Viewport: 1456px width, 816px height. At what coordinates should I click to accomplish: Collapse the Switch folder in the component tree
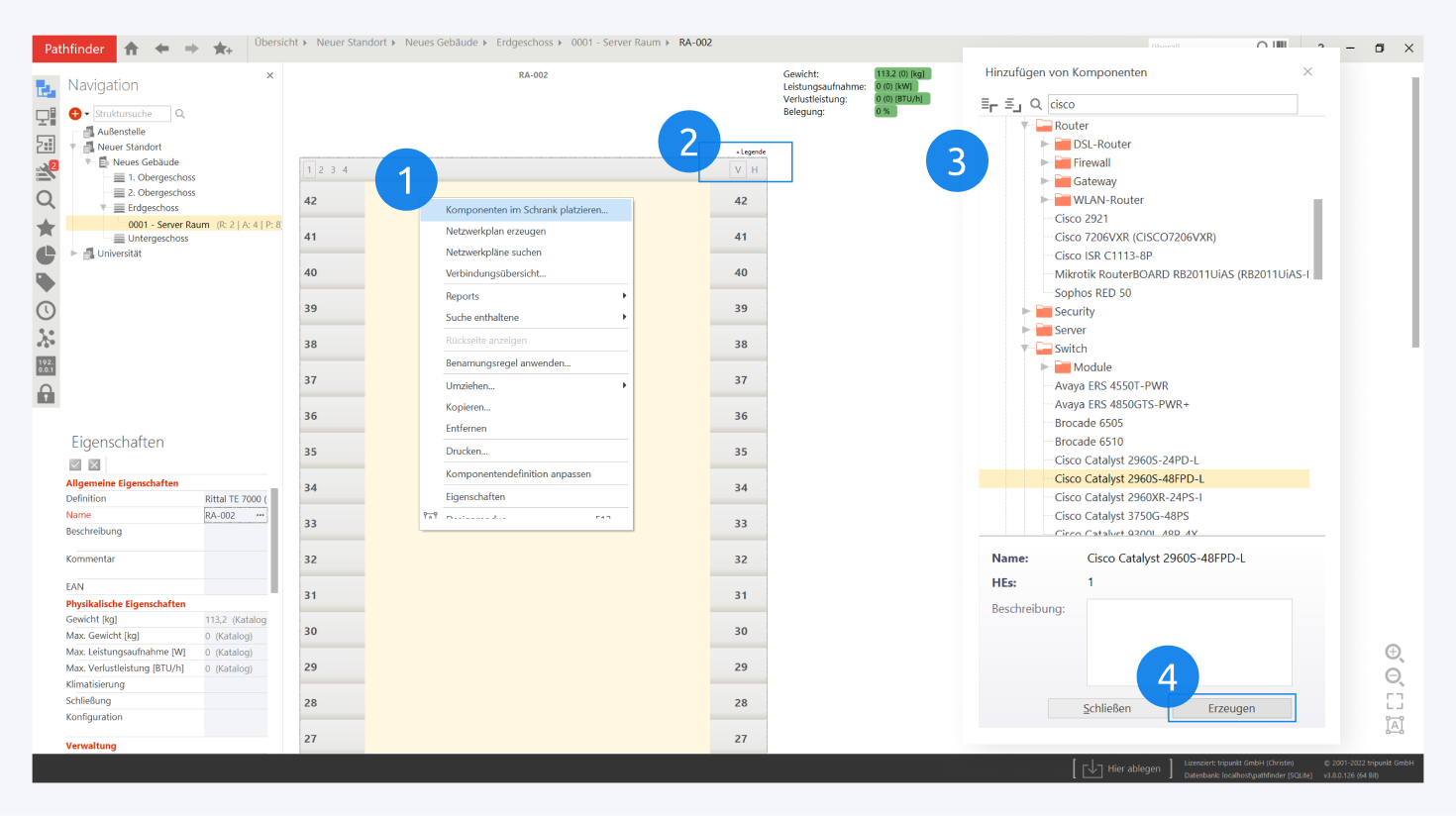click(1025, 349)
